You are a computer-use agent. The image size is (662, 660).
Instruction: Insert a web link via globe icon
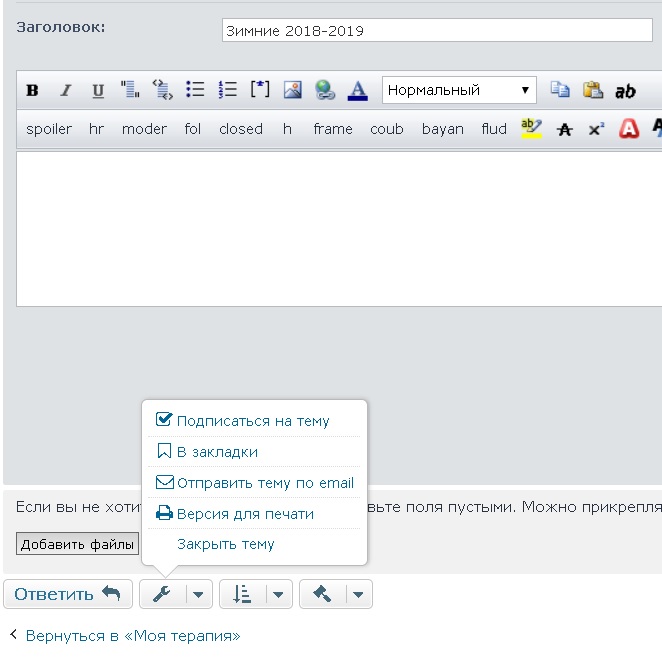pos(325,90)
